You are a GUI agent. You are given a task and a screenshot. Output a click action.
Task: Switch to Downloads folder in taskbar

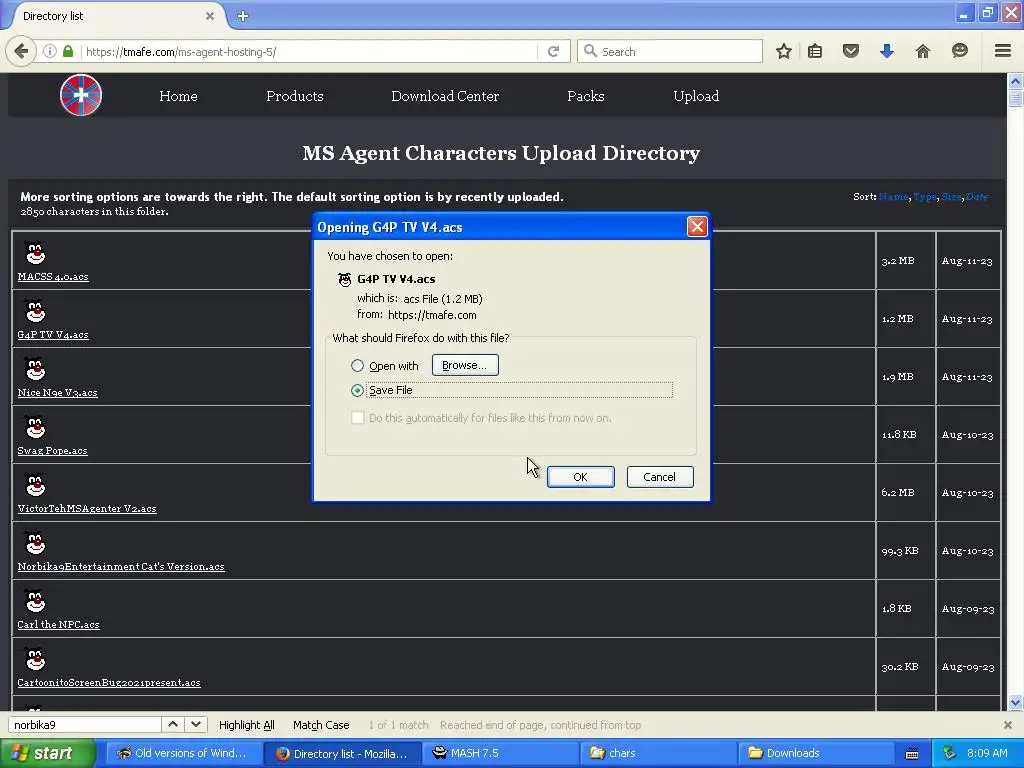pos(816,753)
